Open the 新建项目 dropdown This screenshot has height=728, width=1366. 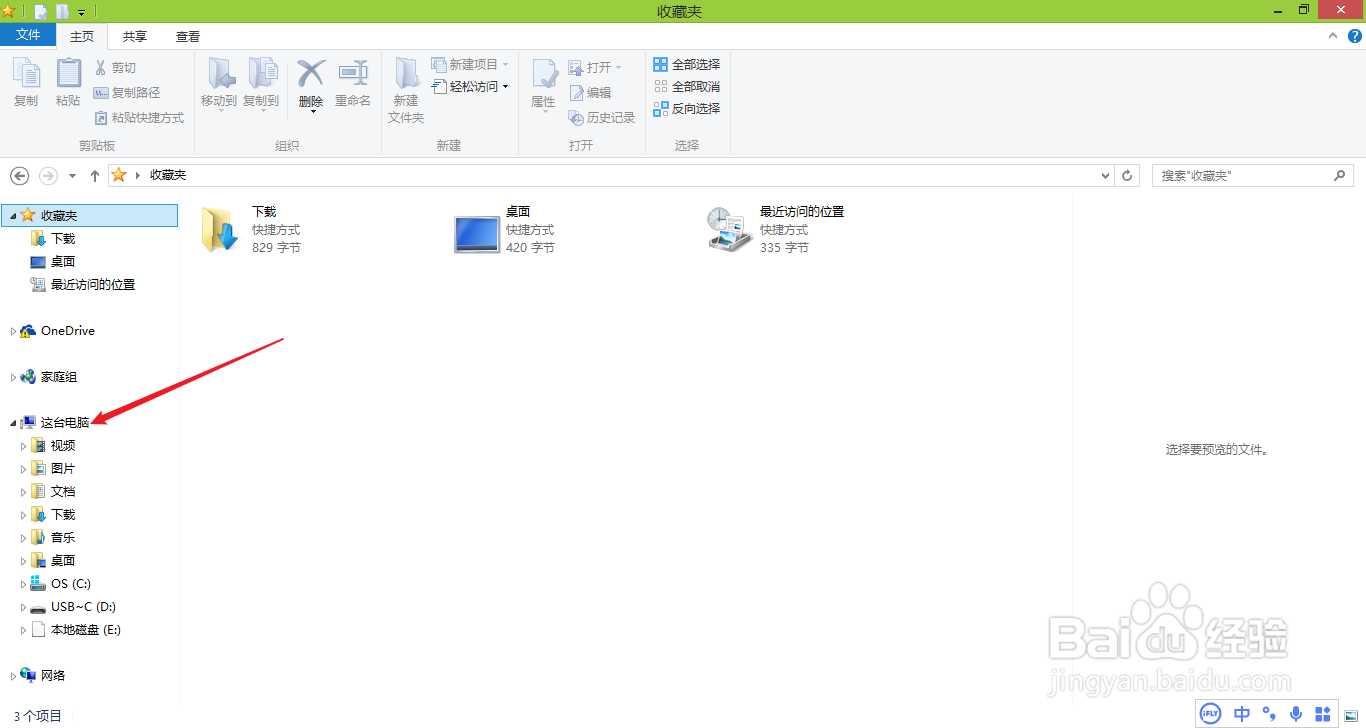[470, 64]
